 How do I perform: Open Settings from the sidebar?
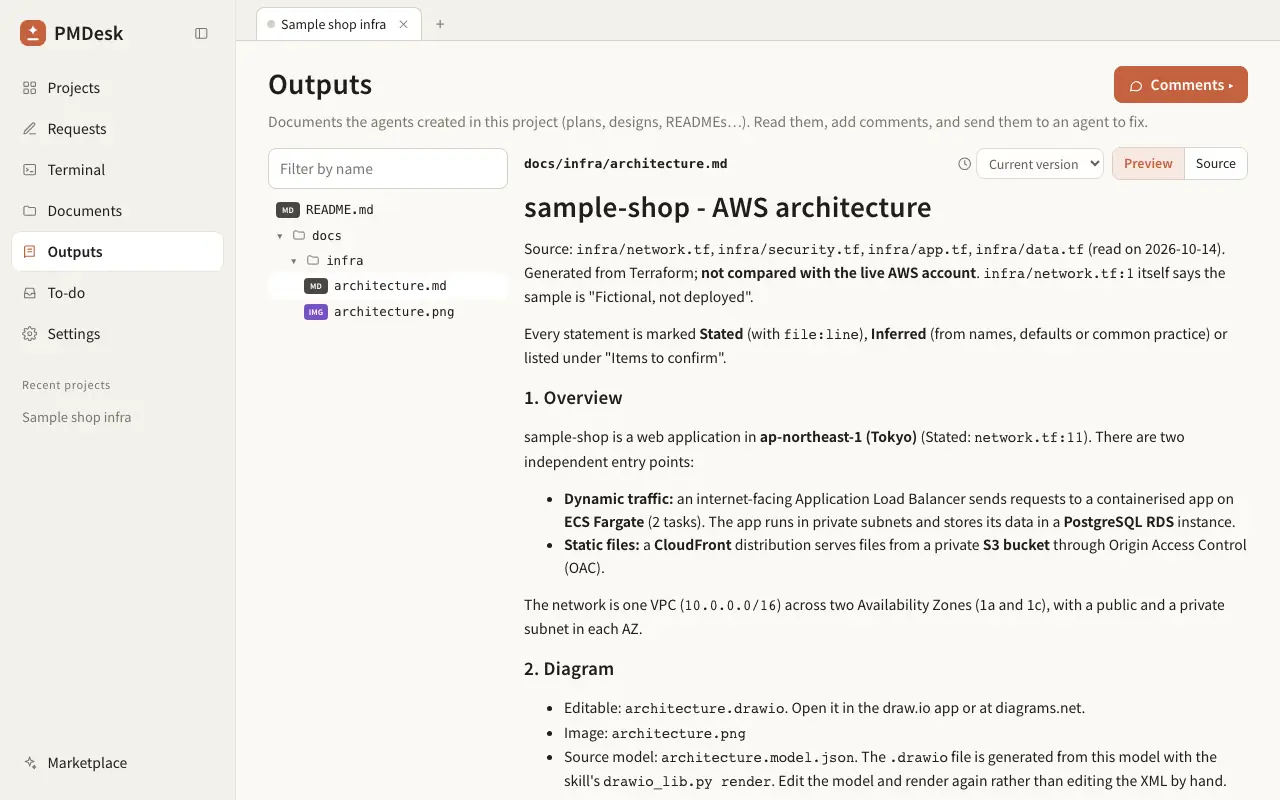(x=117, y=334)
